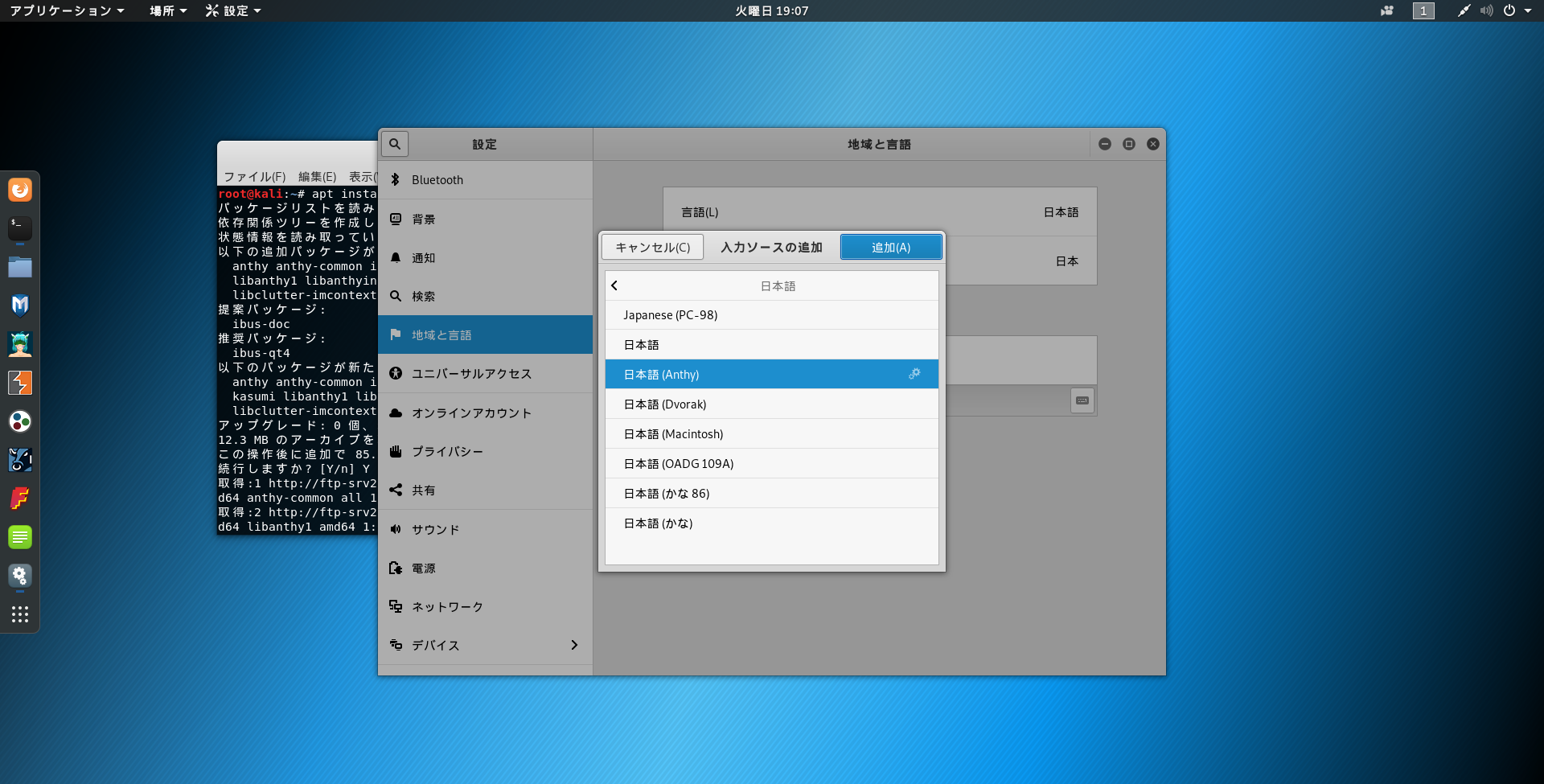Launch Metasploit from the dock
Image resolution: width=1544 pixels, height=784 pixels.
click(x=20, y=306)
